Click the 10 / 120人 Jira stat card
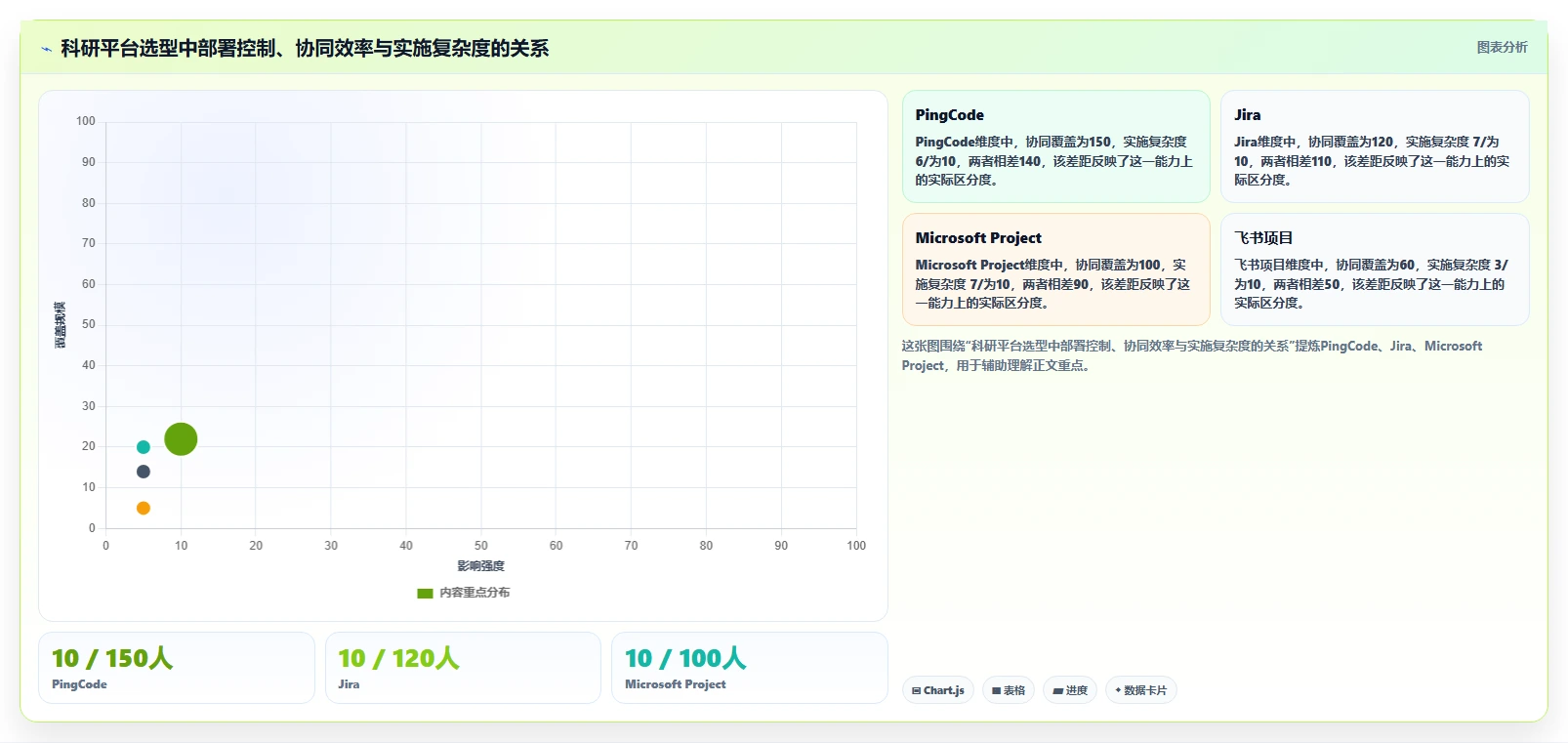The width and height of the screenshot is (1568, 743). 463,668
